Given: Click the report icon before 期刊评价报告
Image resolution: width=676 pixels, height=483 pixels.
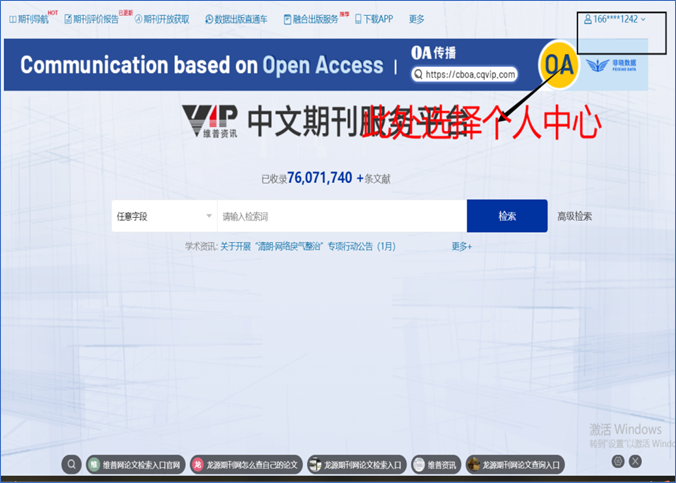Looking at the screenshot, I should [68, 19].
